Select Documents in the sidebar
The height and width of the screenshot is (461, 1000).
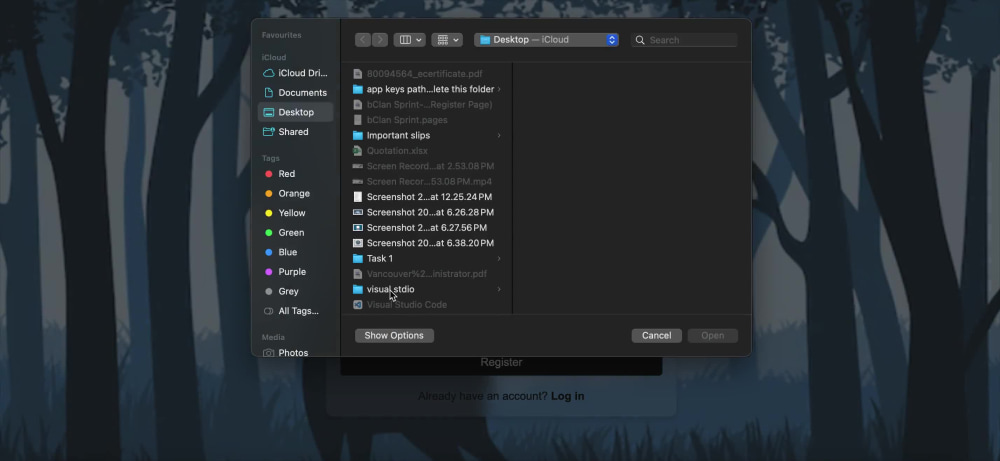click(x=295, y=92)
